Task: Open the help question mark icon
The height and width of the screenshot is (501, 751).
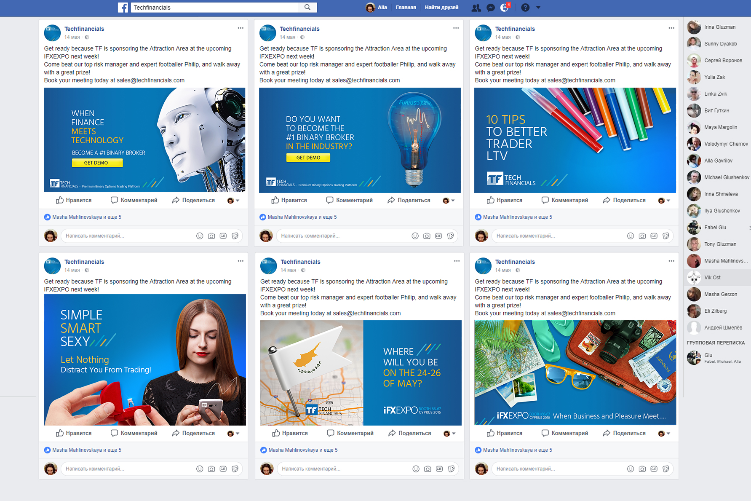Action: pyautogui.click(x=525, y=8)
